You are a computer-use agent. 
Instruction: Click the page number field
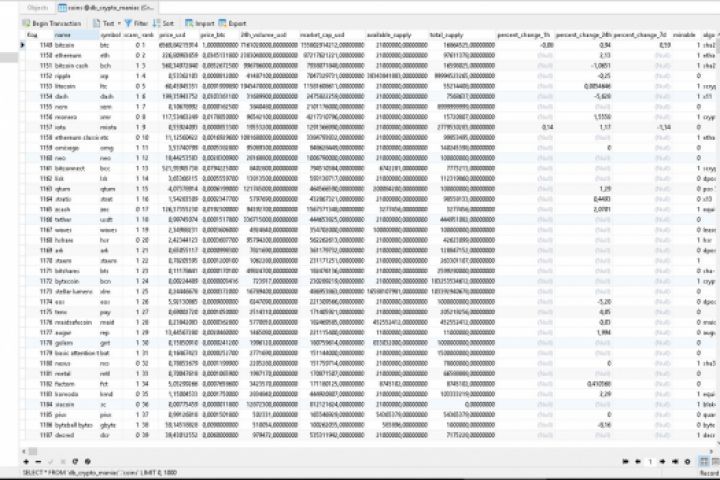(x=650, y=462)
